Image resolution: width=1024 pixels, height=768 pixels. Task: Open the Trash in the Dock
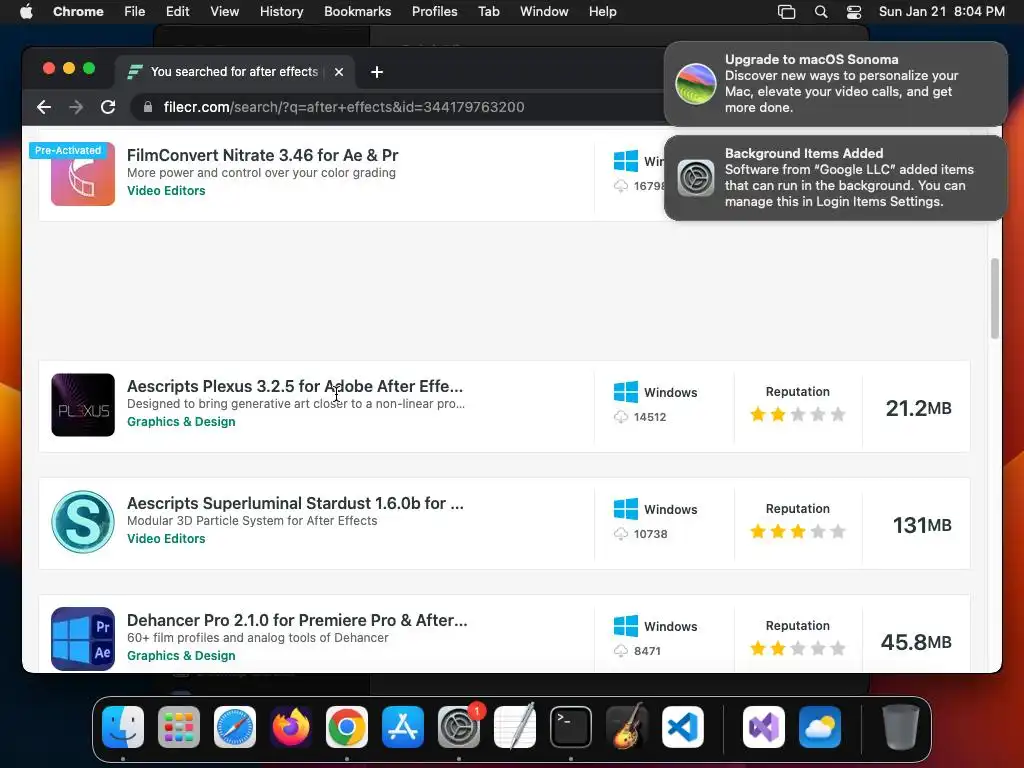coord(901,727)
